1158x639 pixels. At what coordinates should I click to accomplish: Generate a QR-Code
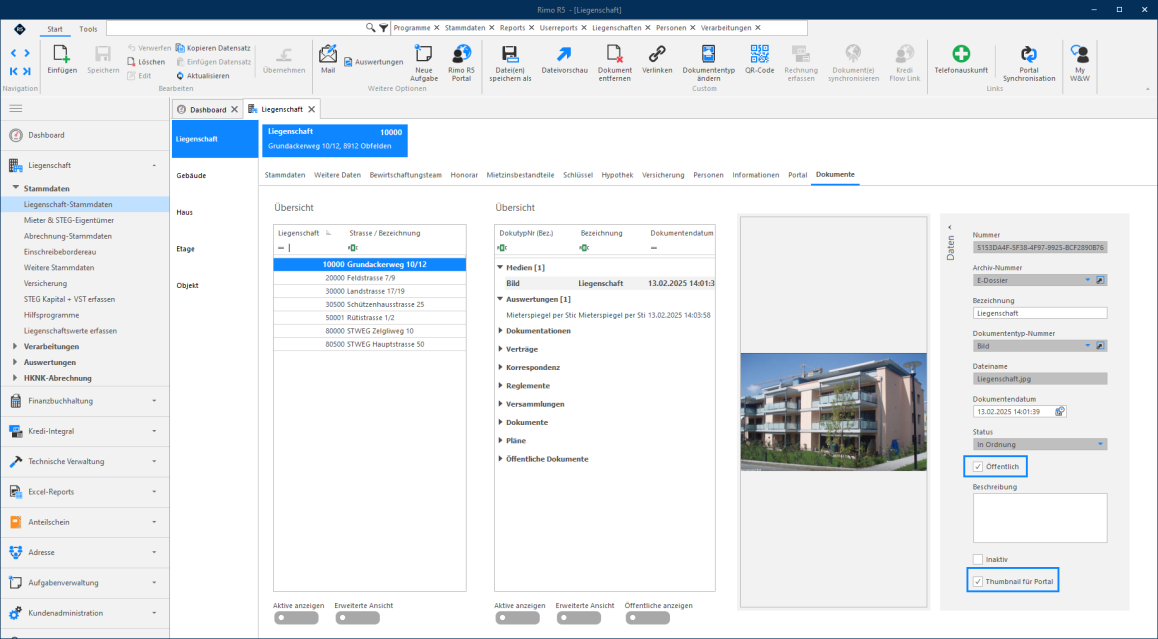(x=759, y=59)
